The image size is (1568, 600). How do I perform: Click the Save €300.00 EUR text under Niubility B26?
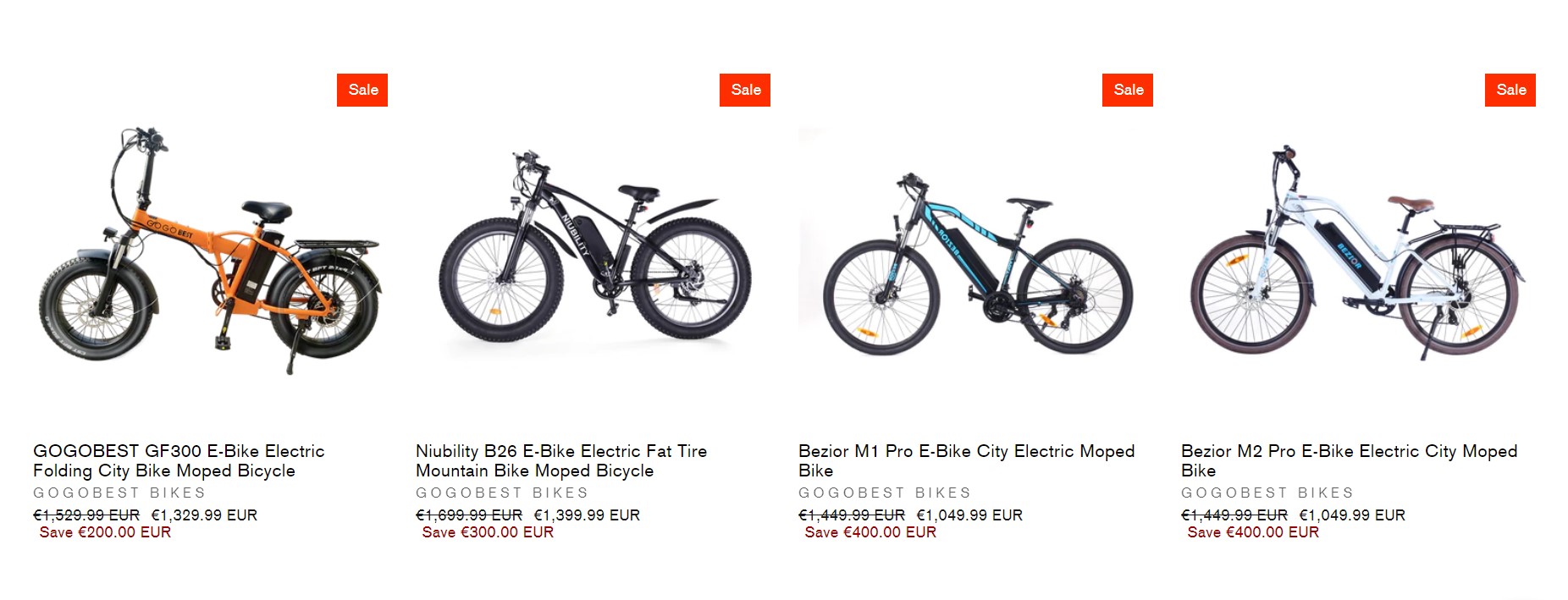pyautogui.click(x=487, y=532)
